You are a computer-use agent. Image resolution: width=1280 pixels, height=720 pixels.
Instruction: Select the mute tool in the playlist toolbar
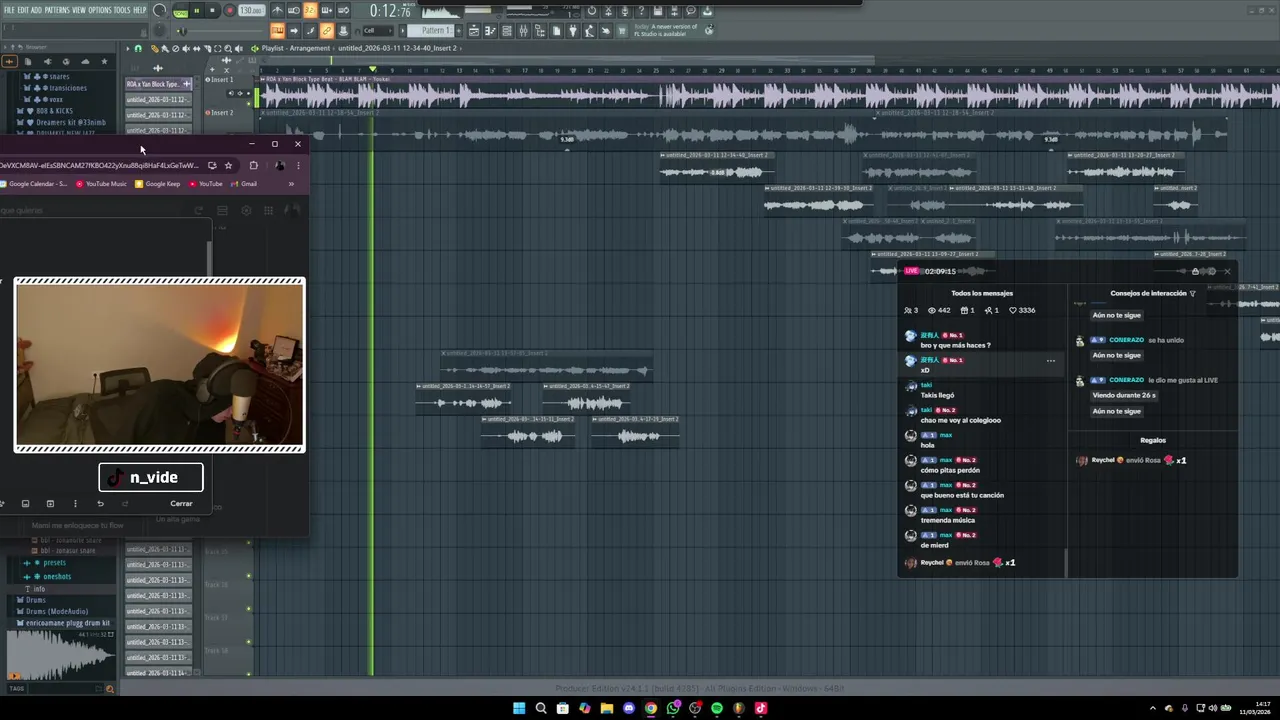186,48
